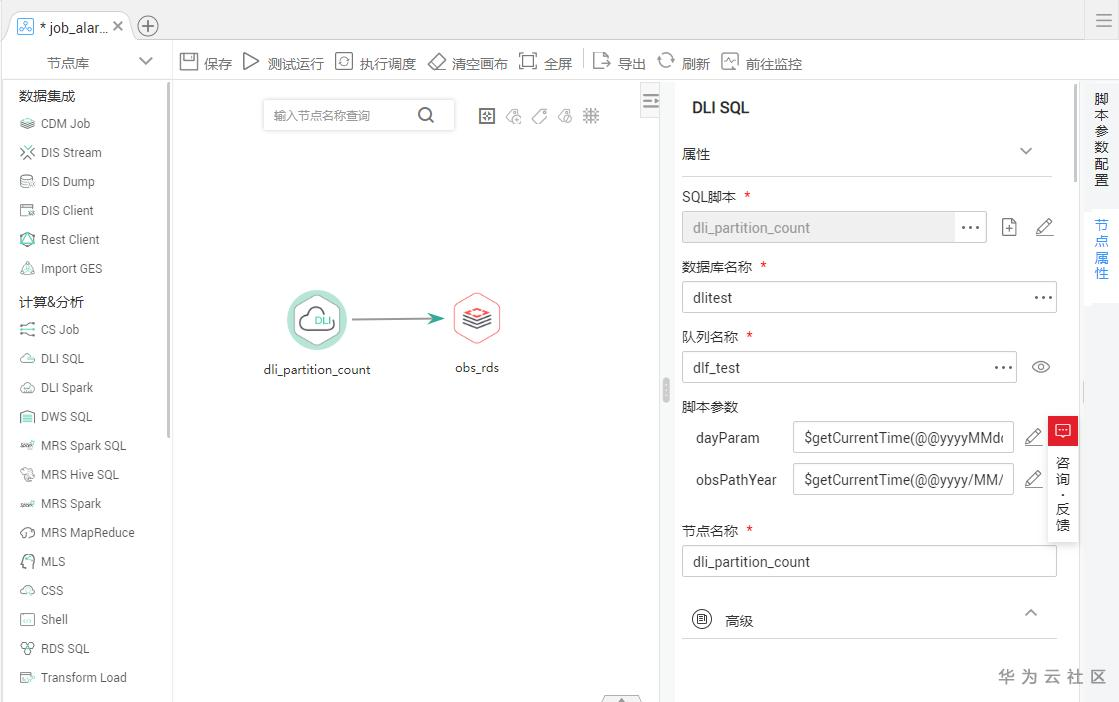
Task: Click new script icon beside SQL脚本
Action: pyautogui.click(x=1009, y=227)
